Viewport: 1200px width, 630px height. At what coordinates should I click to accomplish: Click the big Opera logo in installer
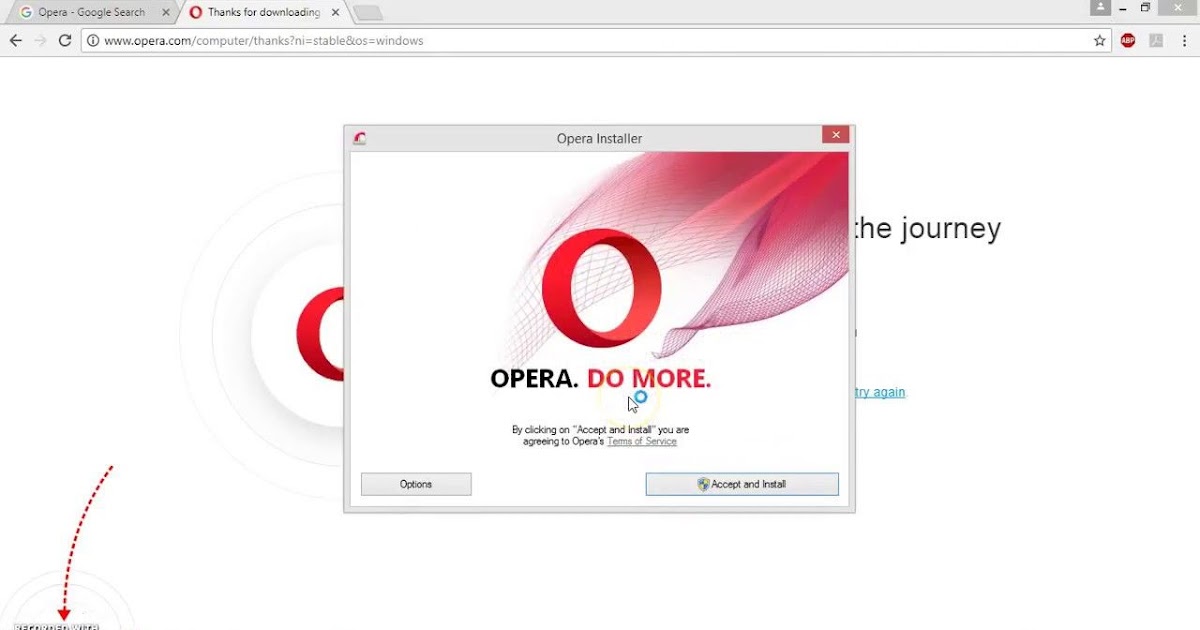pyautogui.click(x=601, y=289)
